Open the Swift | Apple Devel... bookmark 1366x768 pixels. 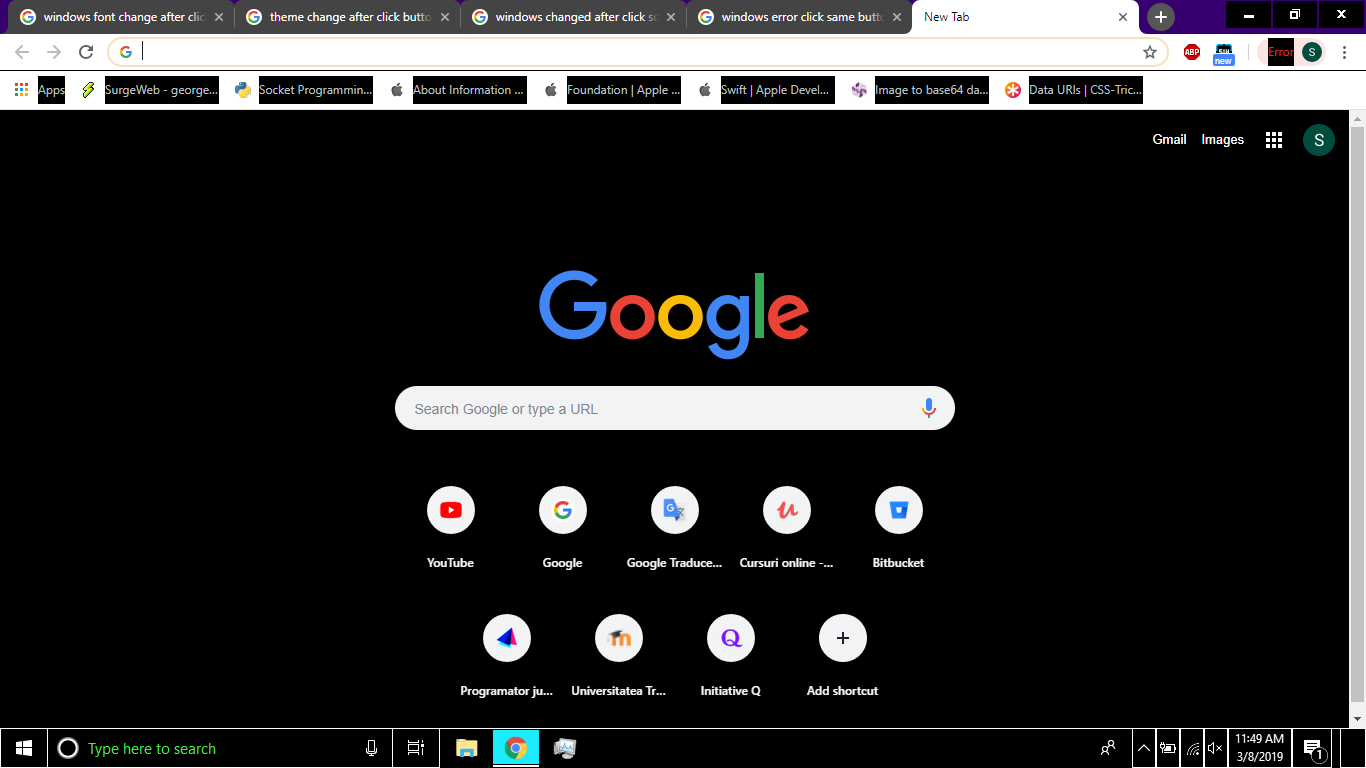(x=766, y=90)
